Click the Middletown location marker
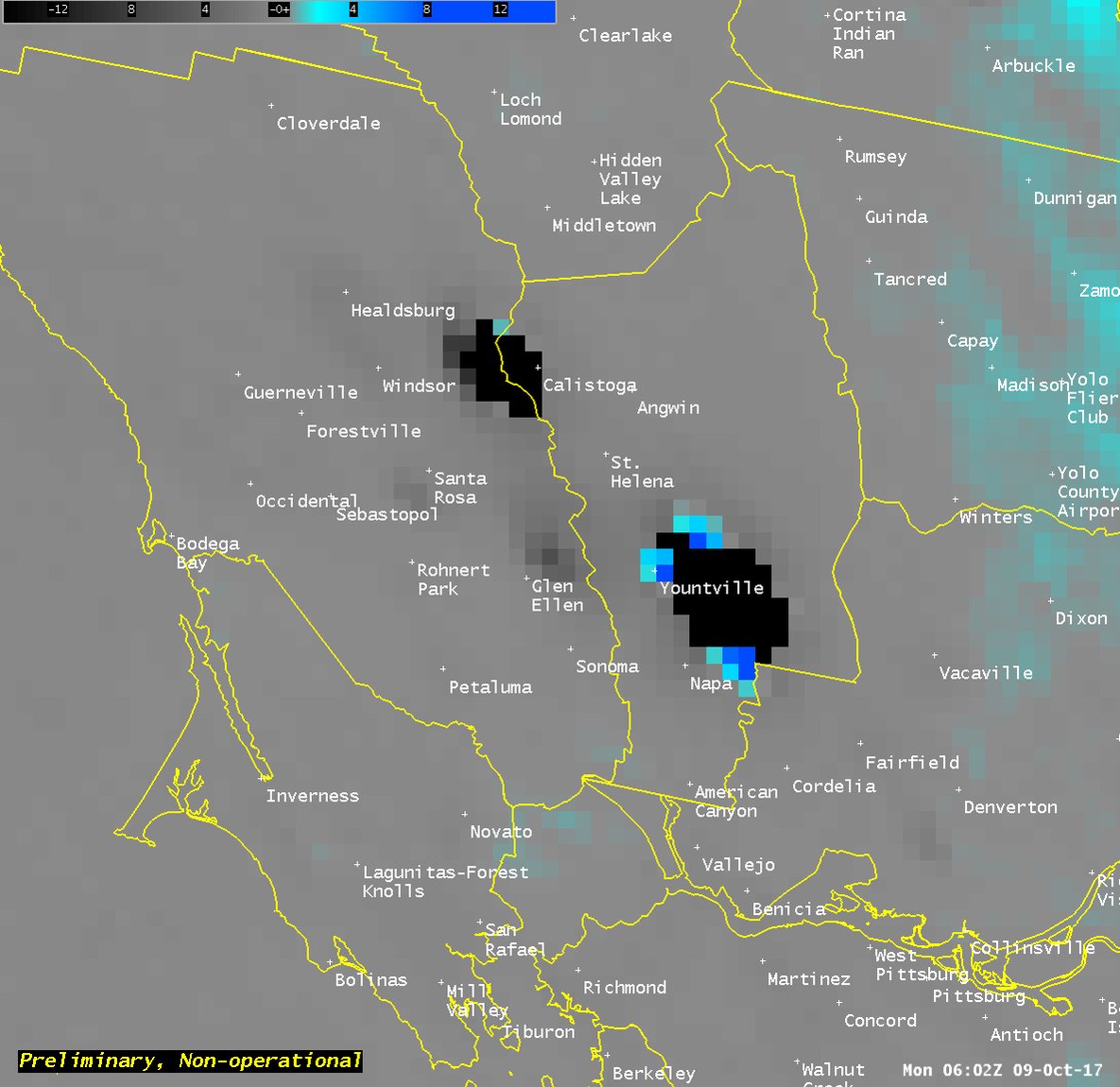 (544, 208)
